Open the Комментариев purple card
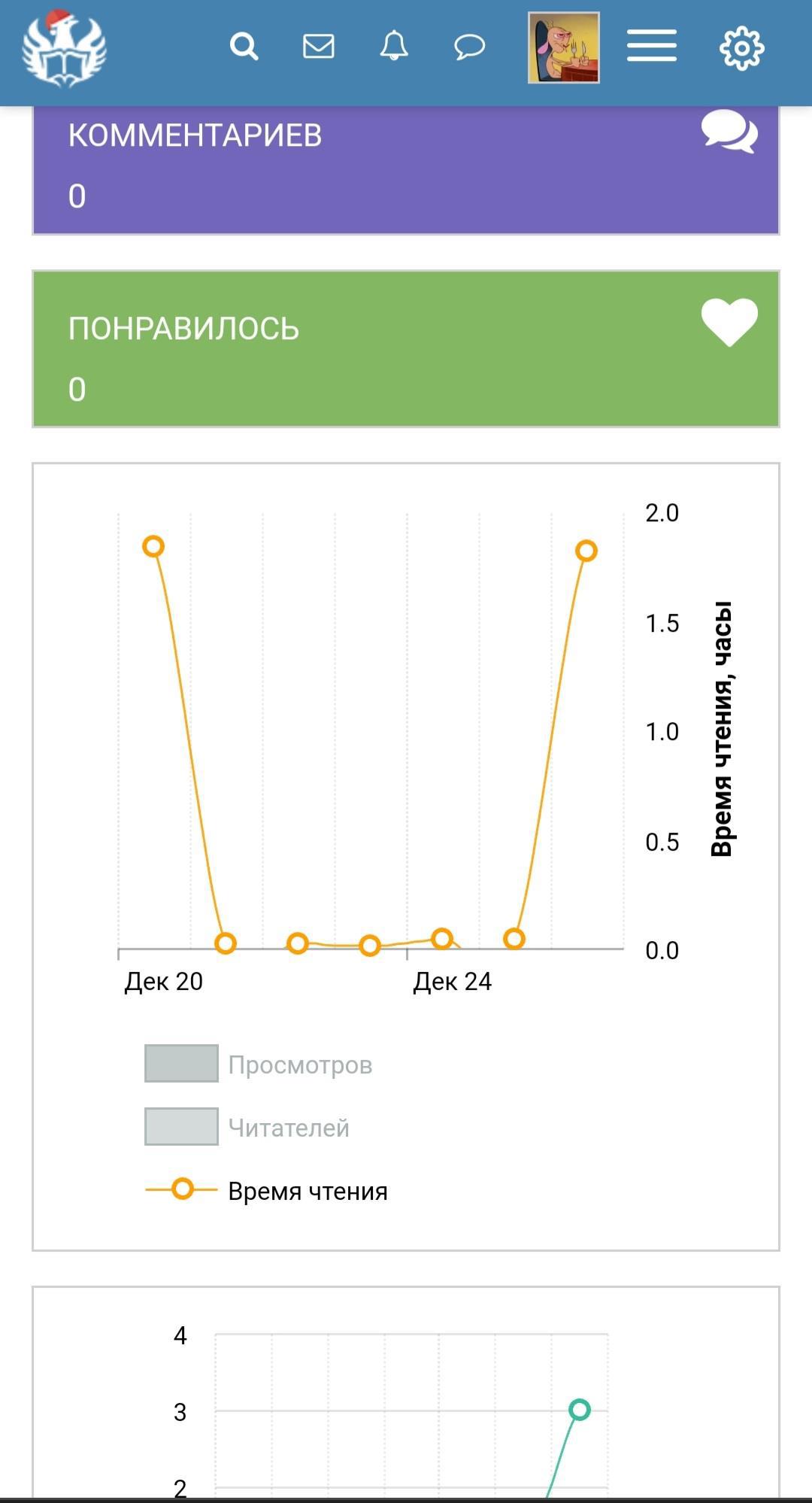This screenshot has height=1503, width=812. click(406, 169)
